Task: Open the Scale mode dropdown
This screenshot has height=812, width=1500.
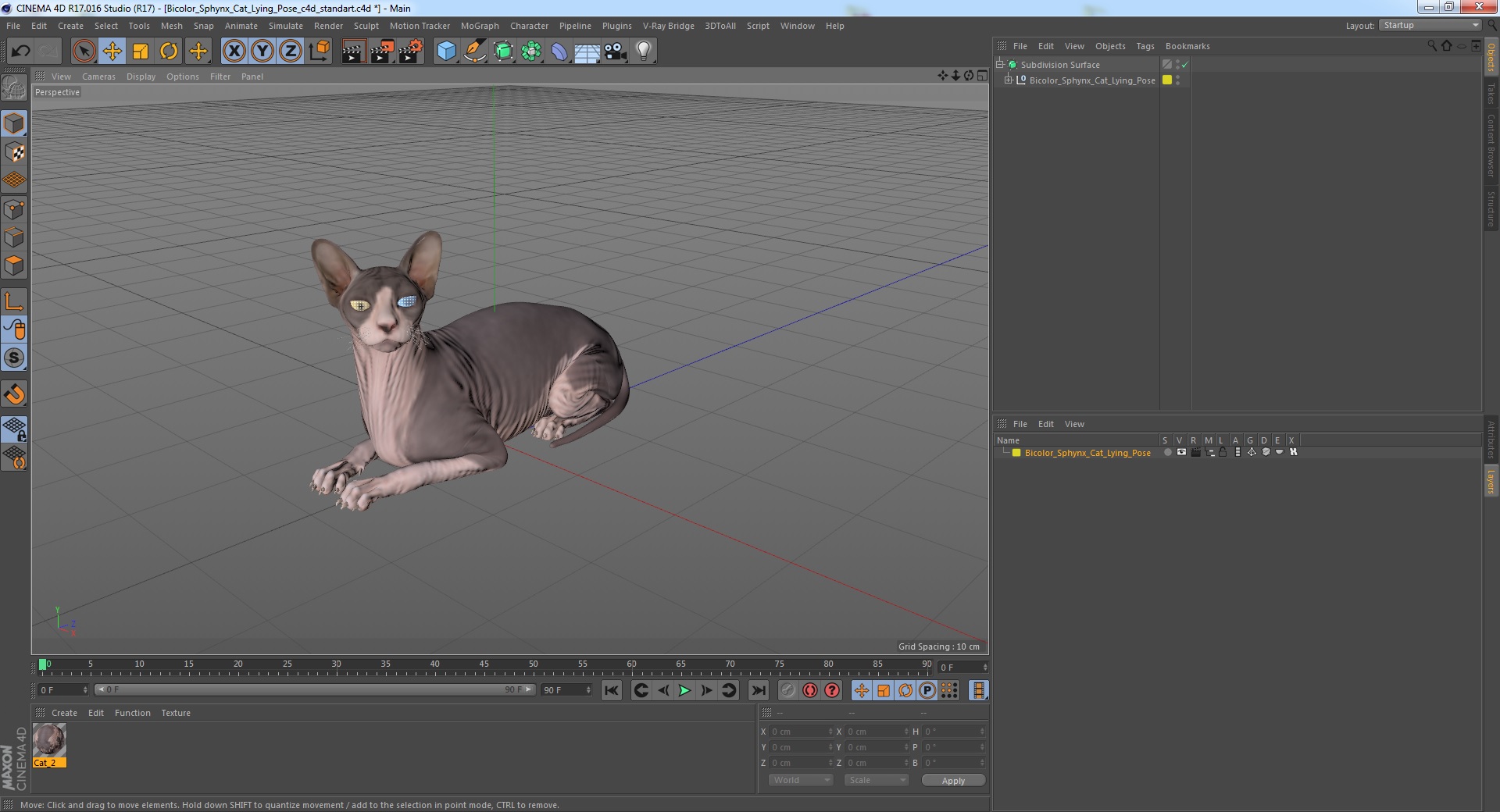Action: click(876, 780)
